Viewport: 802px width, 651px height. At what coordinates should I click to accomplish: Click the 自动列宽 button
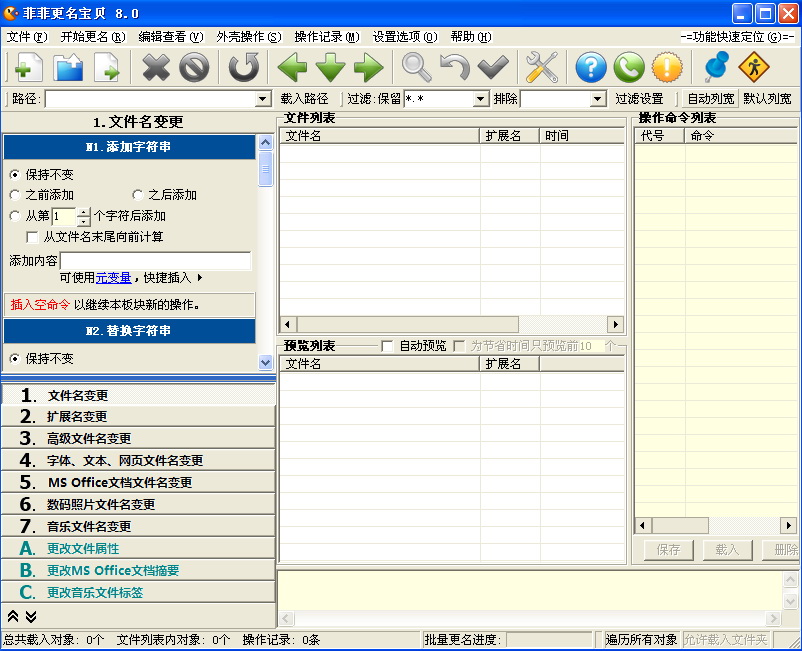click(x=711, y=99)
